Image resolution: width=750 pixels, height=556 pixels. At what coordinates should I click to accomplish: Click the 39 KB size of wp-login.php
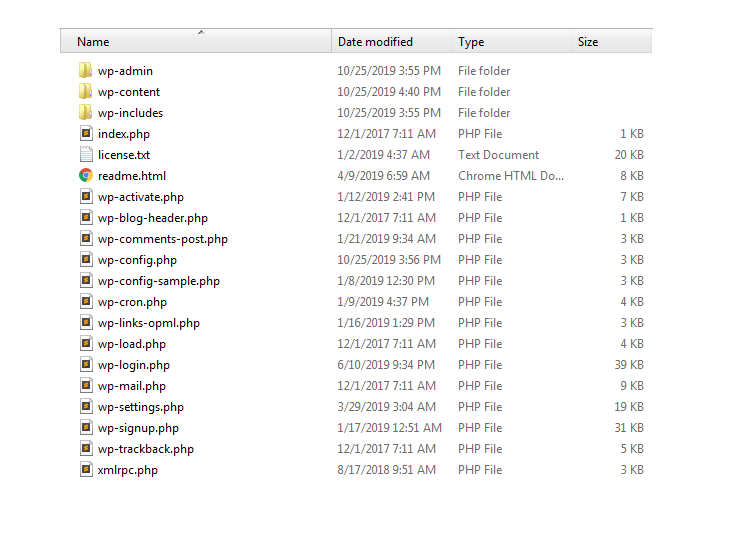(x=629, y=366)
